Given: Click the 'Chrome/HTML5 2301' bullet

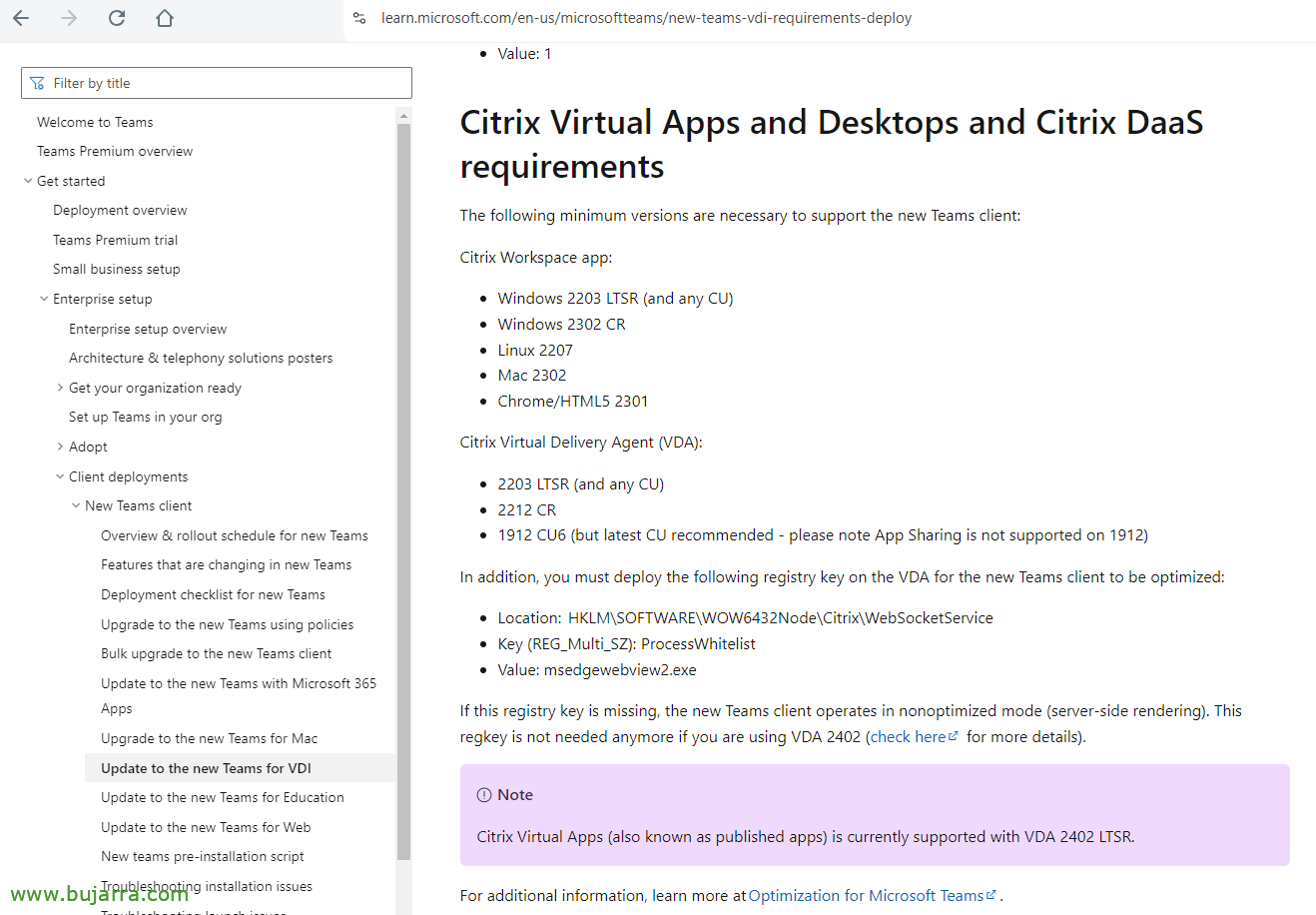Looking at the screenshot, I should 573,401.
